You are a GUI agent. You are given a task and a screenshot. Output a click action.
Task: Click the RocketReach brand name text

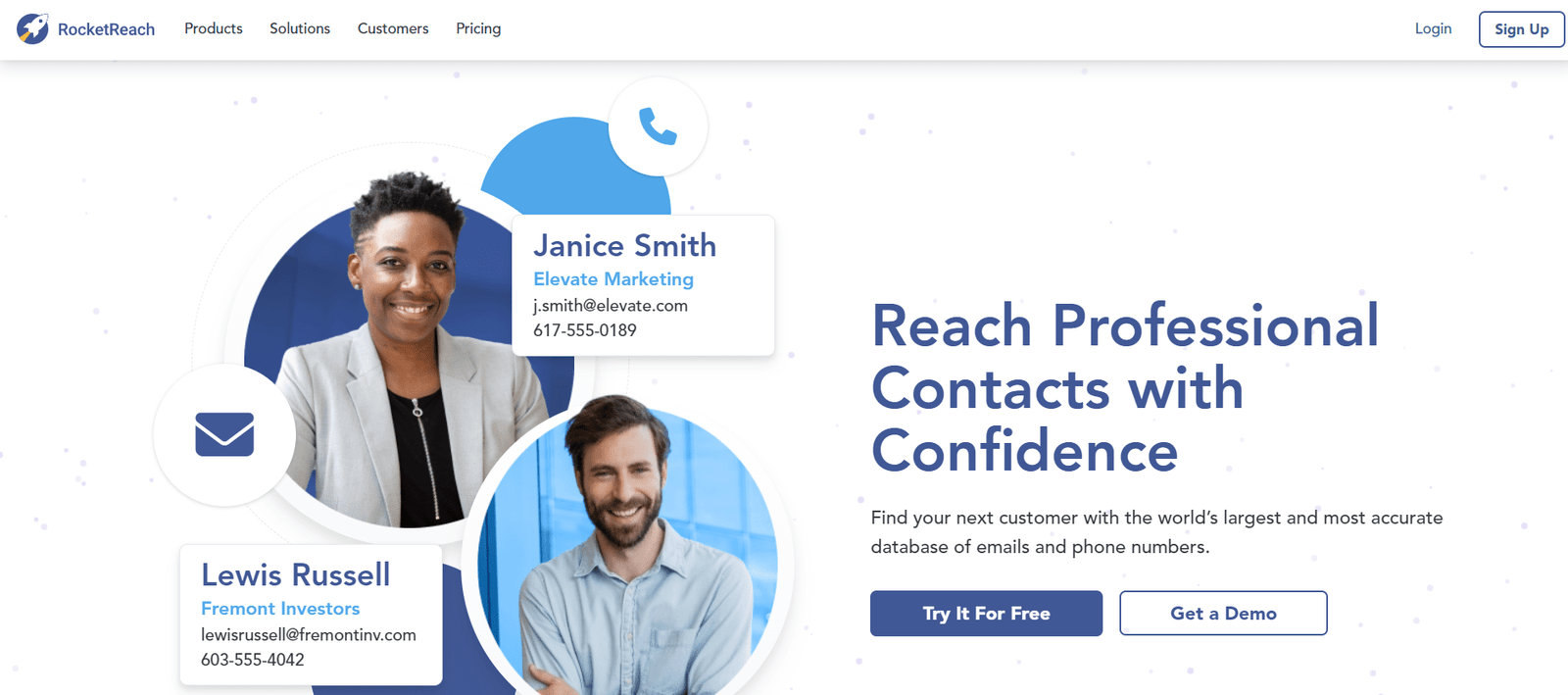106,29
